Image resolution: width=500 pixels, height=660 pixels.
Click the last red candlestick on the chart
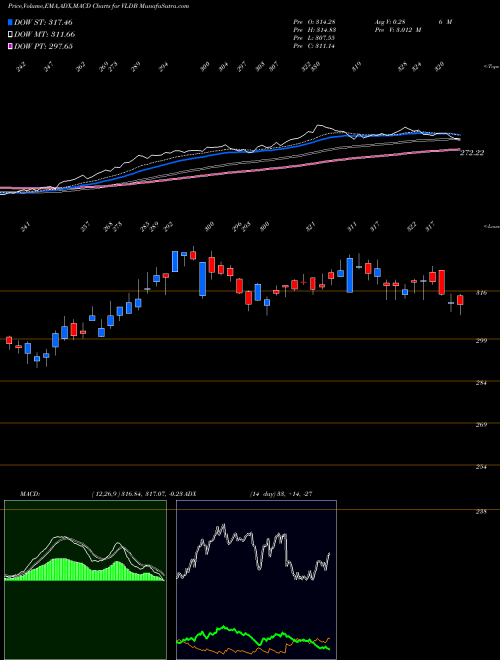pos(460,300)
